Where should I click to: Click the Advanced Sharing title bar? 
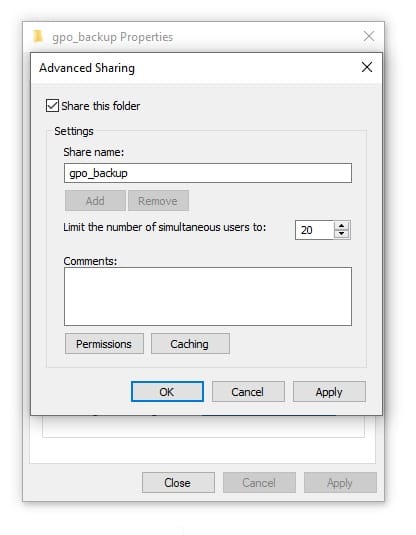point(195,68)
